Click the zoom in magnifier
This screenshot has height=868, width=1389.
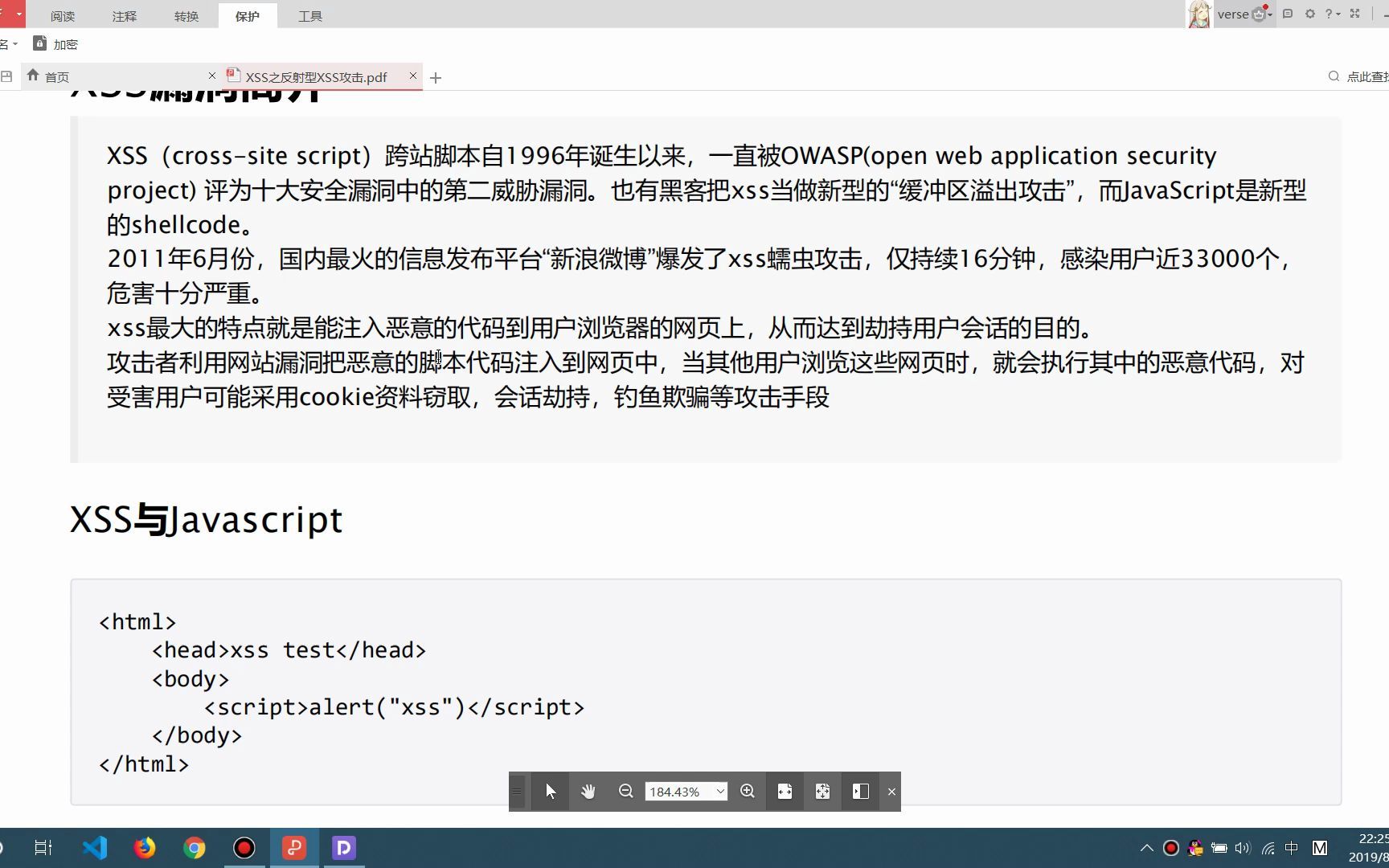[x=748, y=792]
